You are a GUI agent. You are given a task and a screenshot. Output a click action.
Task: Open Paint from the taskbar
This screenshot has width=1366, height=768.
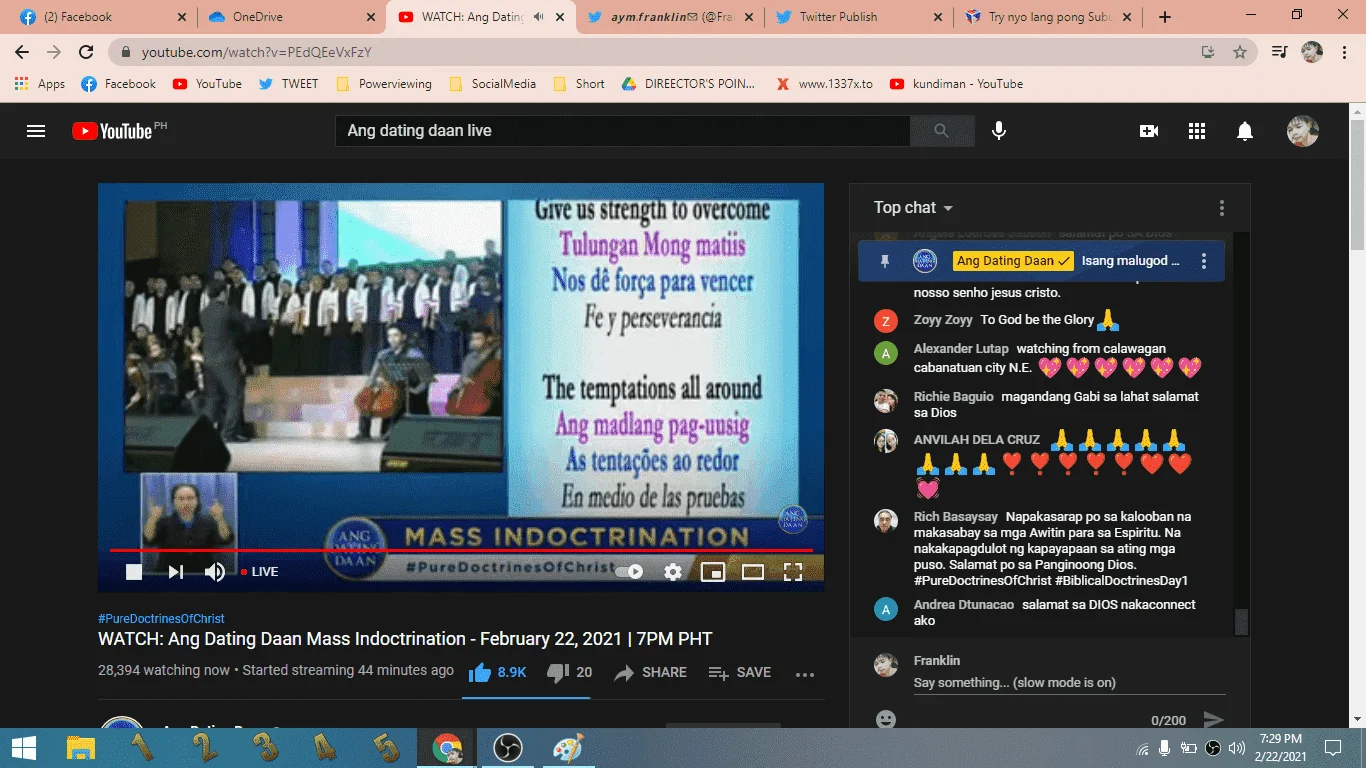coord(568,748)
